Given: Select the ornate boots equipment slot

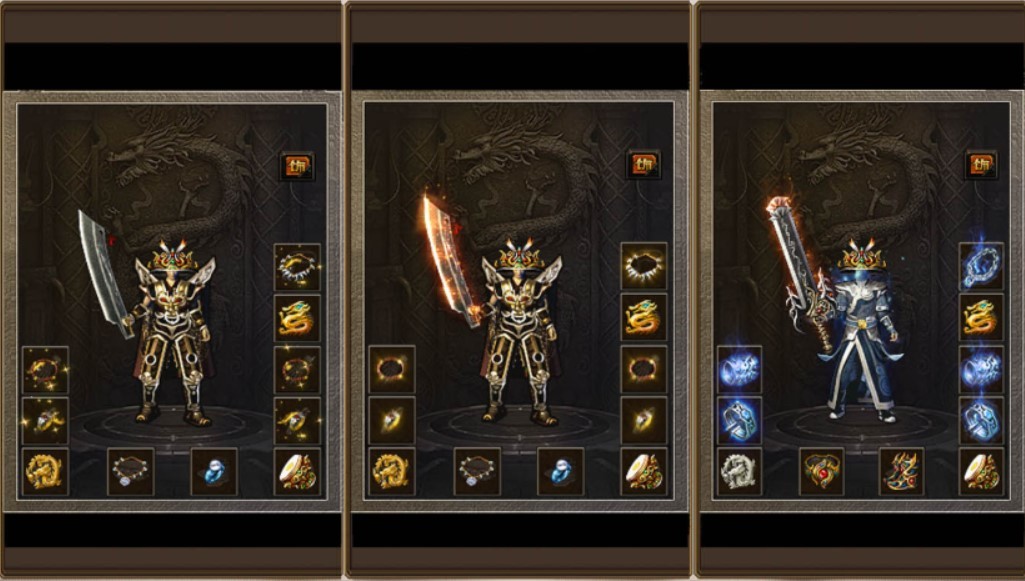Looking at the screenshot, I should (x=901, y=471).
